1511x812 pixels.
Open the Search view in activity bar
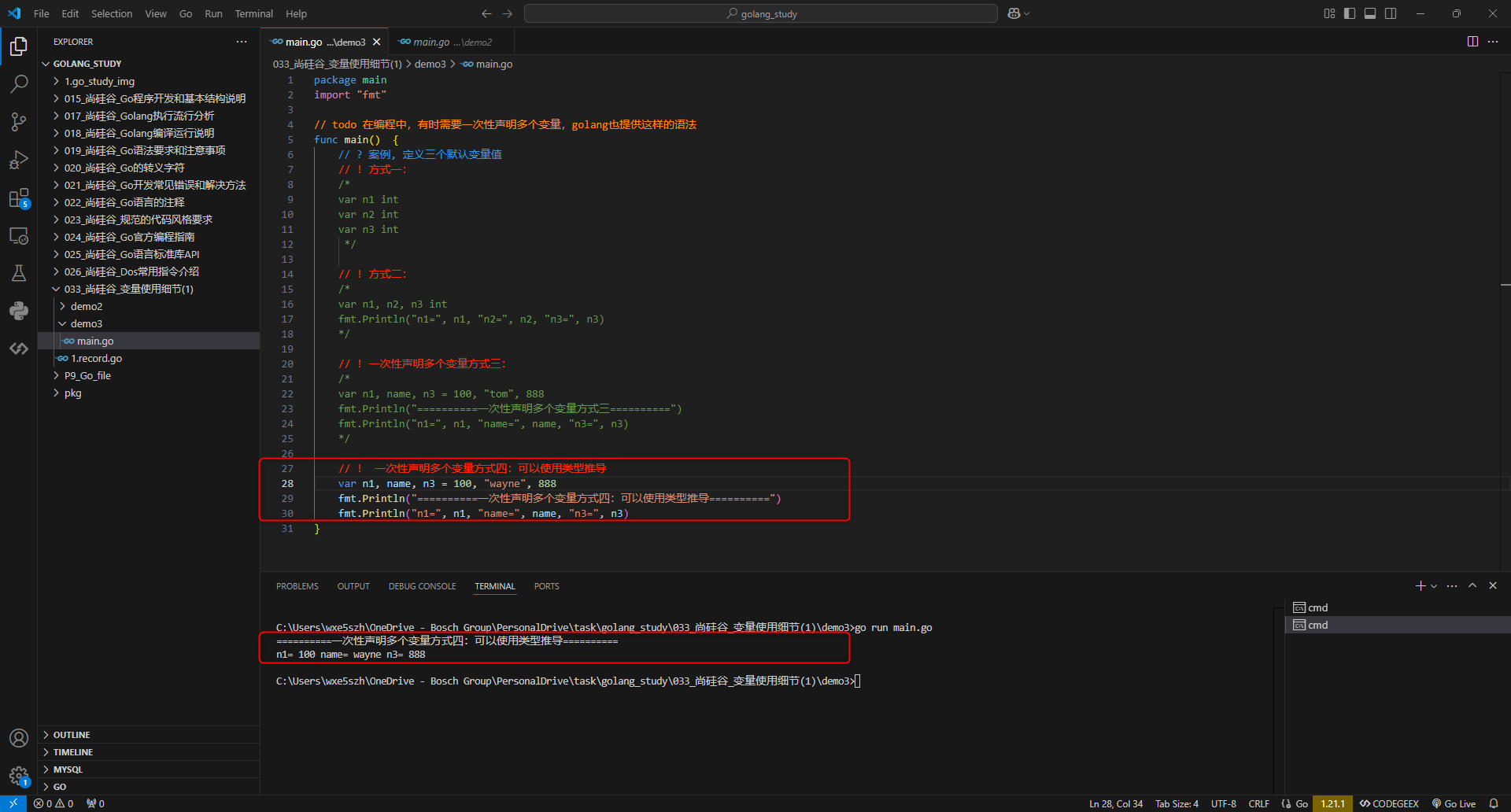click(19, 83)
